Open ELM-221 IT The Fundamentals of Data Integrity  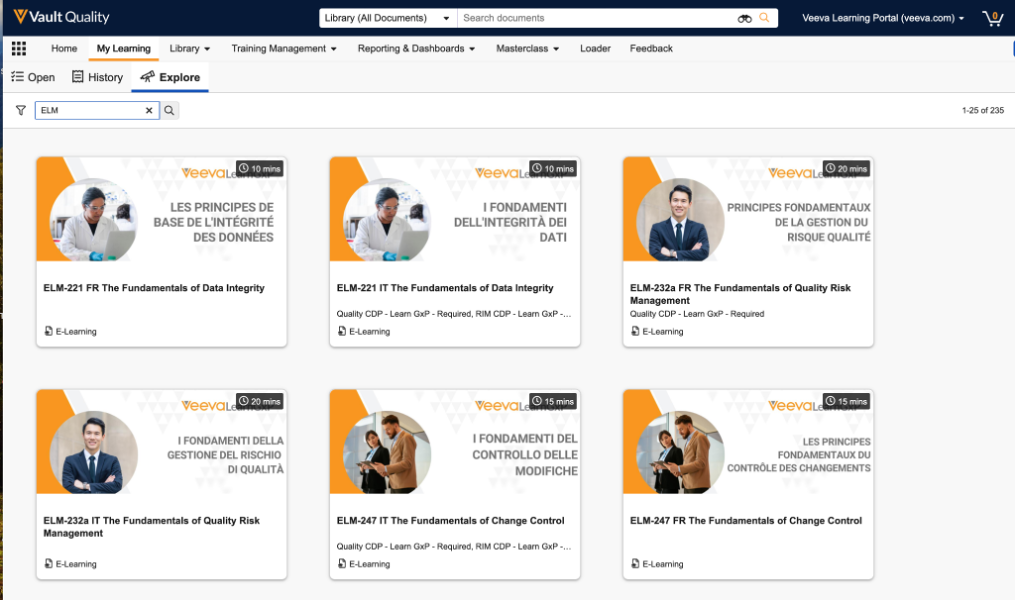[445, 288]
